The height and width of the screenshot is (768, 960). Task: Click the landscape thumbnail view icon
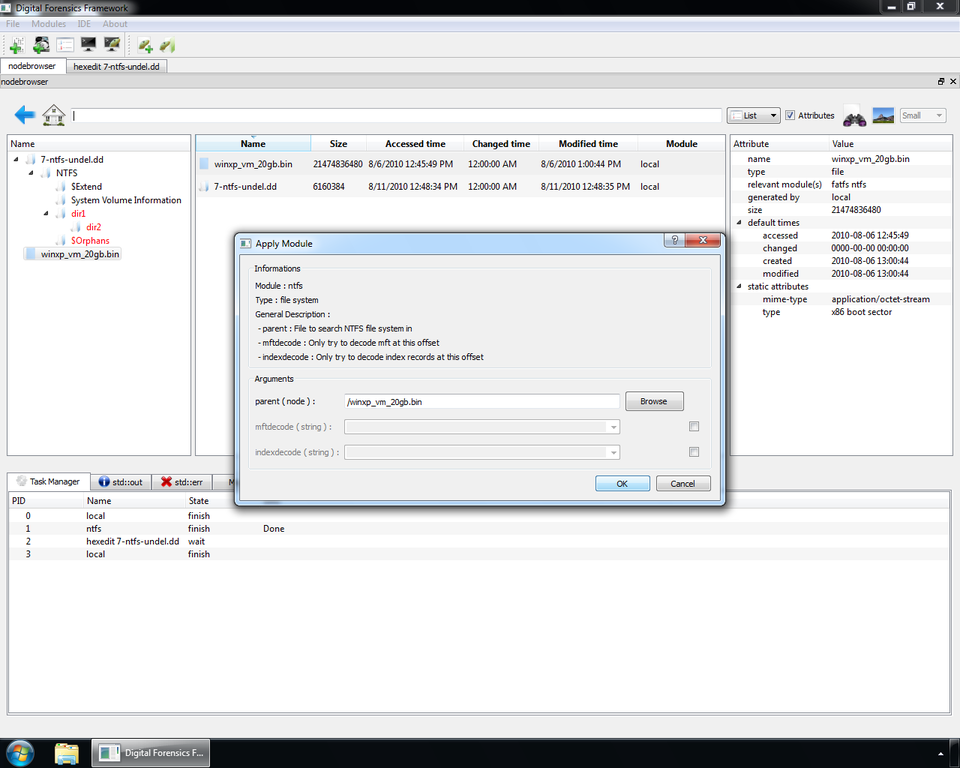click(x=883, y=116)
